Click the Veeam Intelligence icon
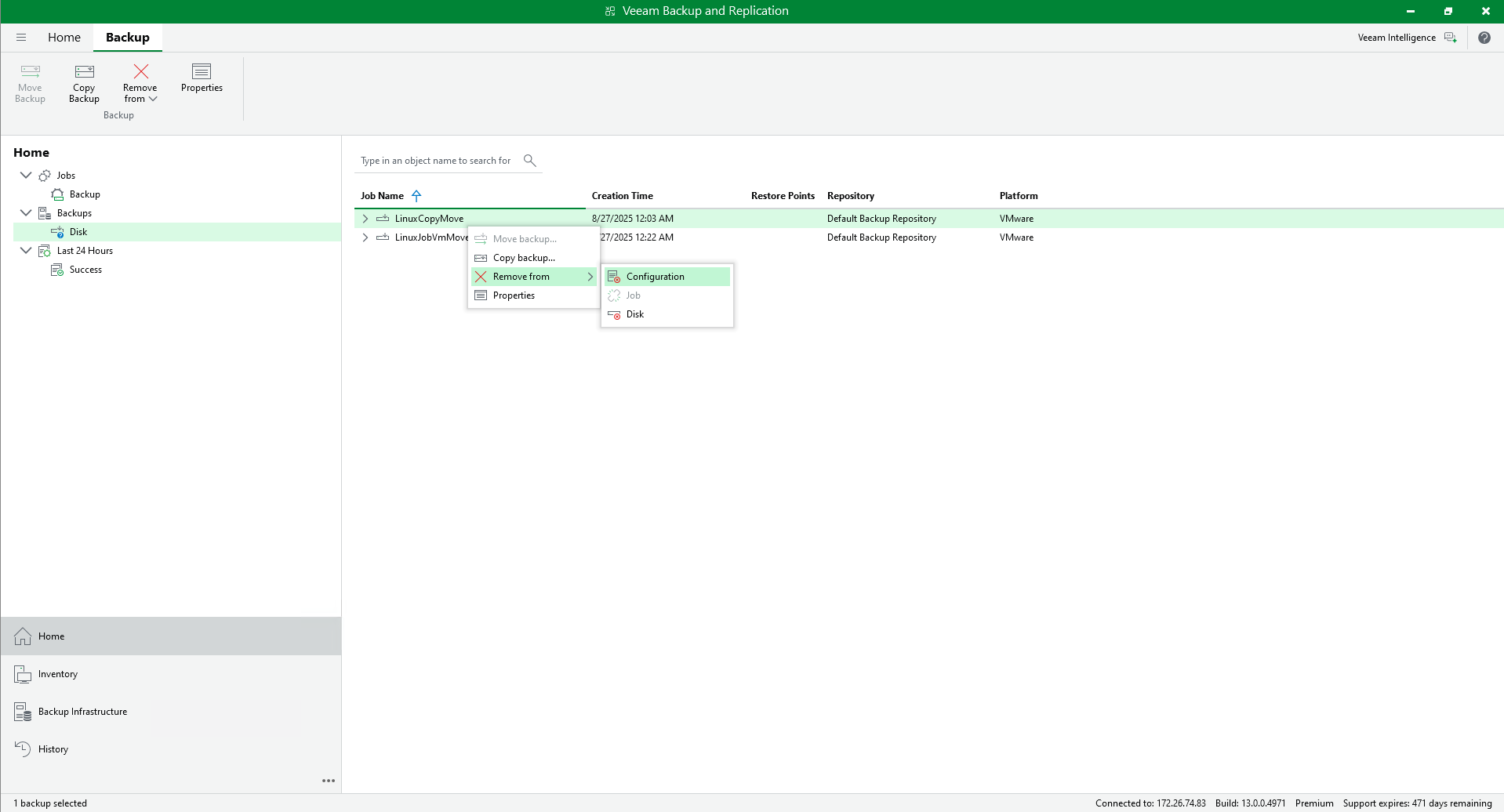The image size is (1504, 812). [x=1451, y=37]
